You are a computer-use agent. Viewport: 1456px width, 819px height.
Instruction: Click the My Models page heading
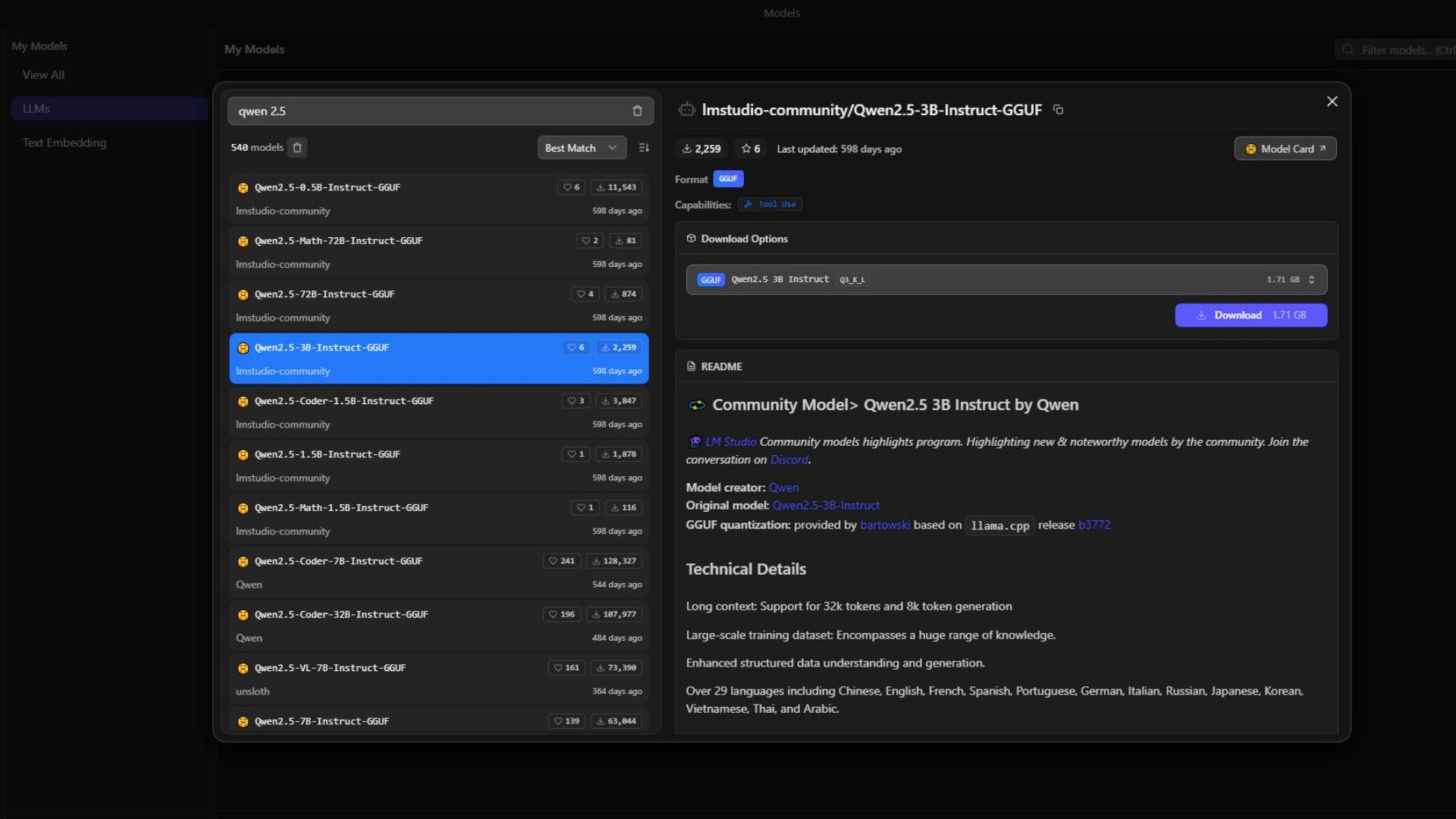254,49
